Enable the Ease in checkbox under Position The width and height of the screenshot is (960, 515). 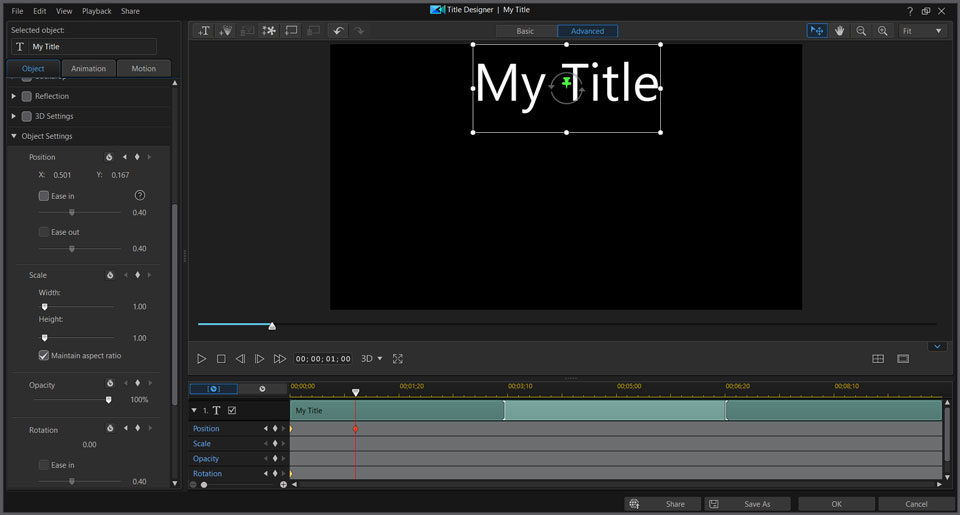[x=44, y=196]
